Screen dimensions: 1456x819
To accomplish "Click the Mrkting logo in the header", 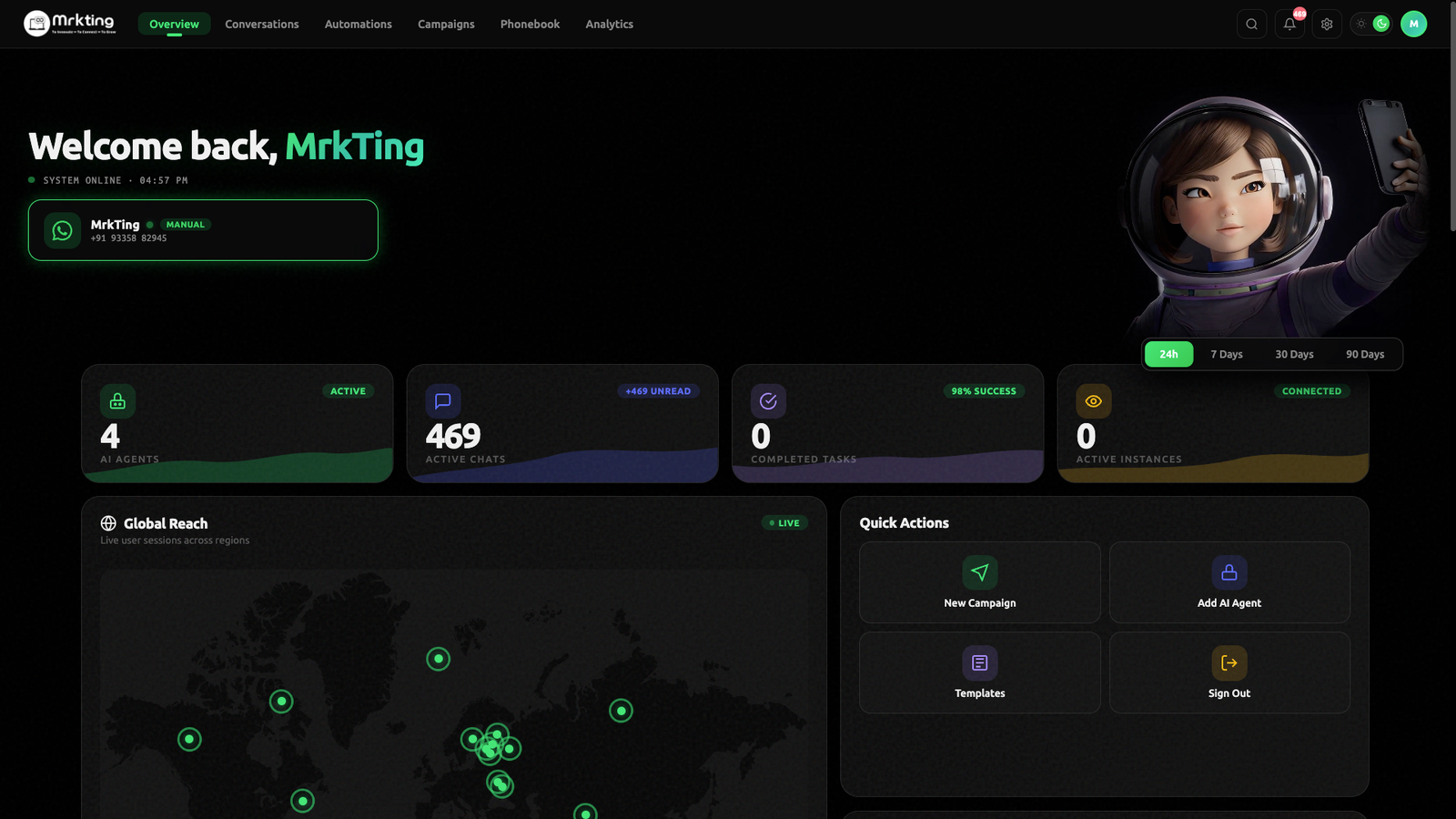I will [x=70, y=23].
